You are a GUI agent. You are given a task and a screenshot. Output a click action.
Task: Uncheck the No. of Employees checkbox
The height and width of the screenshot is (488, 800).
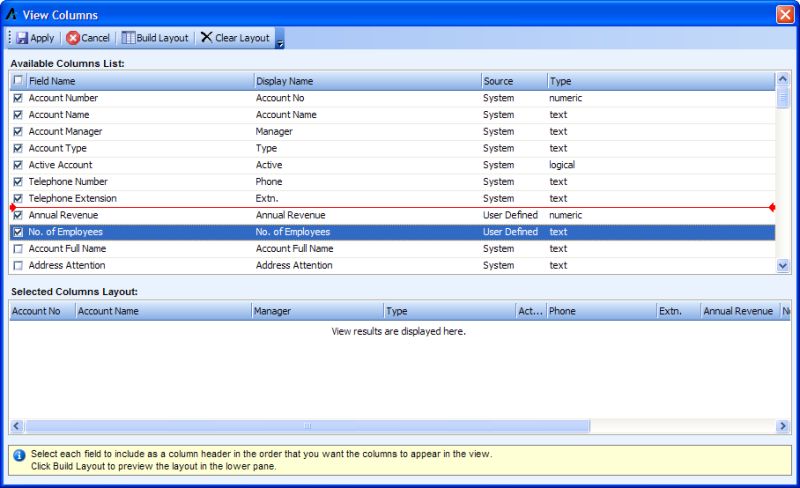tap(18, 232)
